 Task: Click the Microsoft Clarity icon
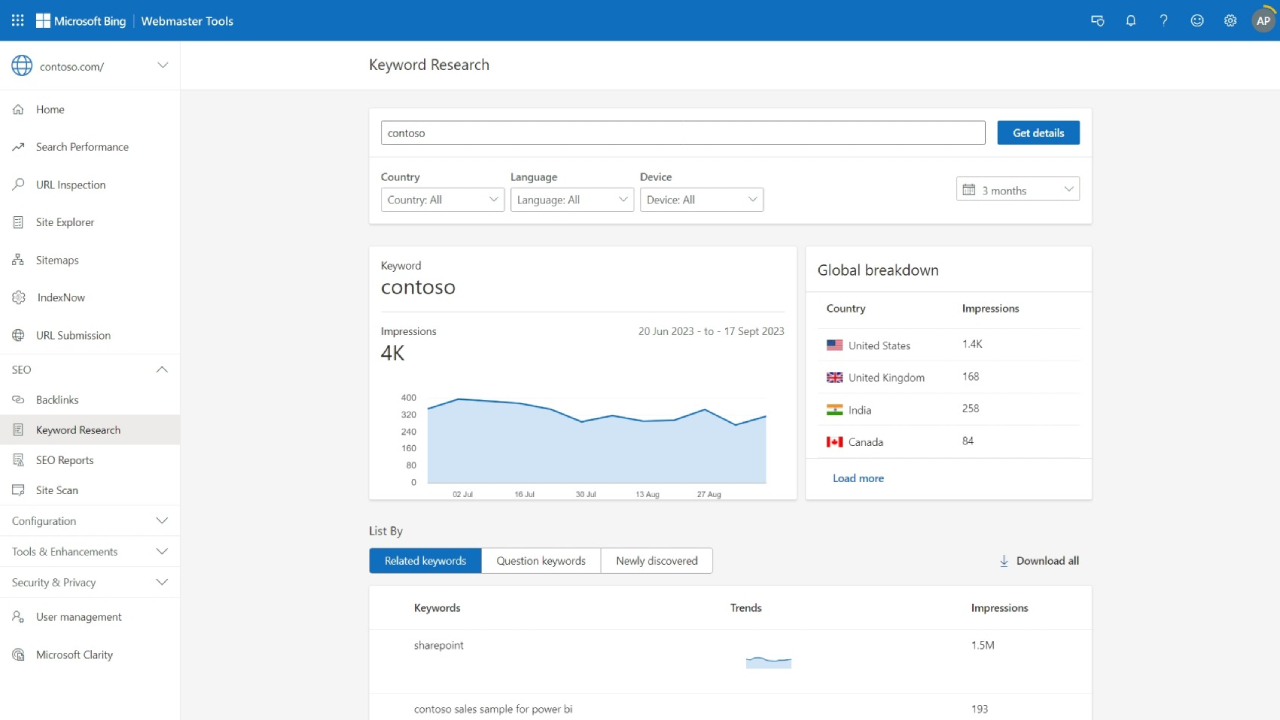click(x=18, y=655)
